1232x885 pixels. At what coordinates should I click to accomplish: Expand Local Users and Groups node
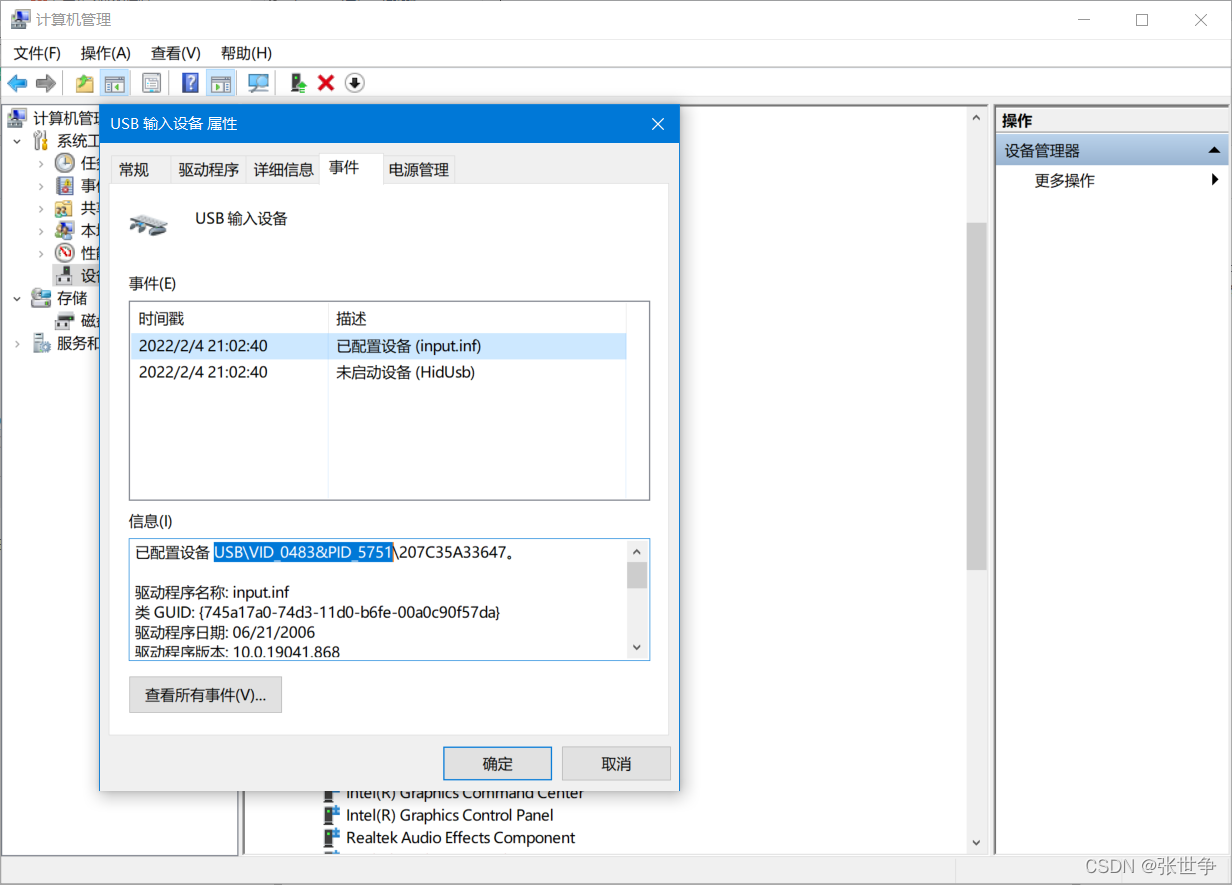40,230
